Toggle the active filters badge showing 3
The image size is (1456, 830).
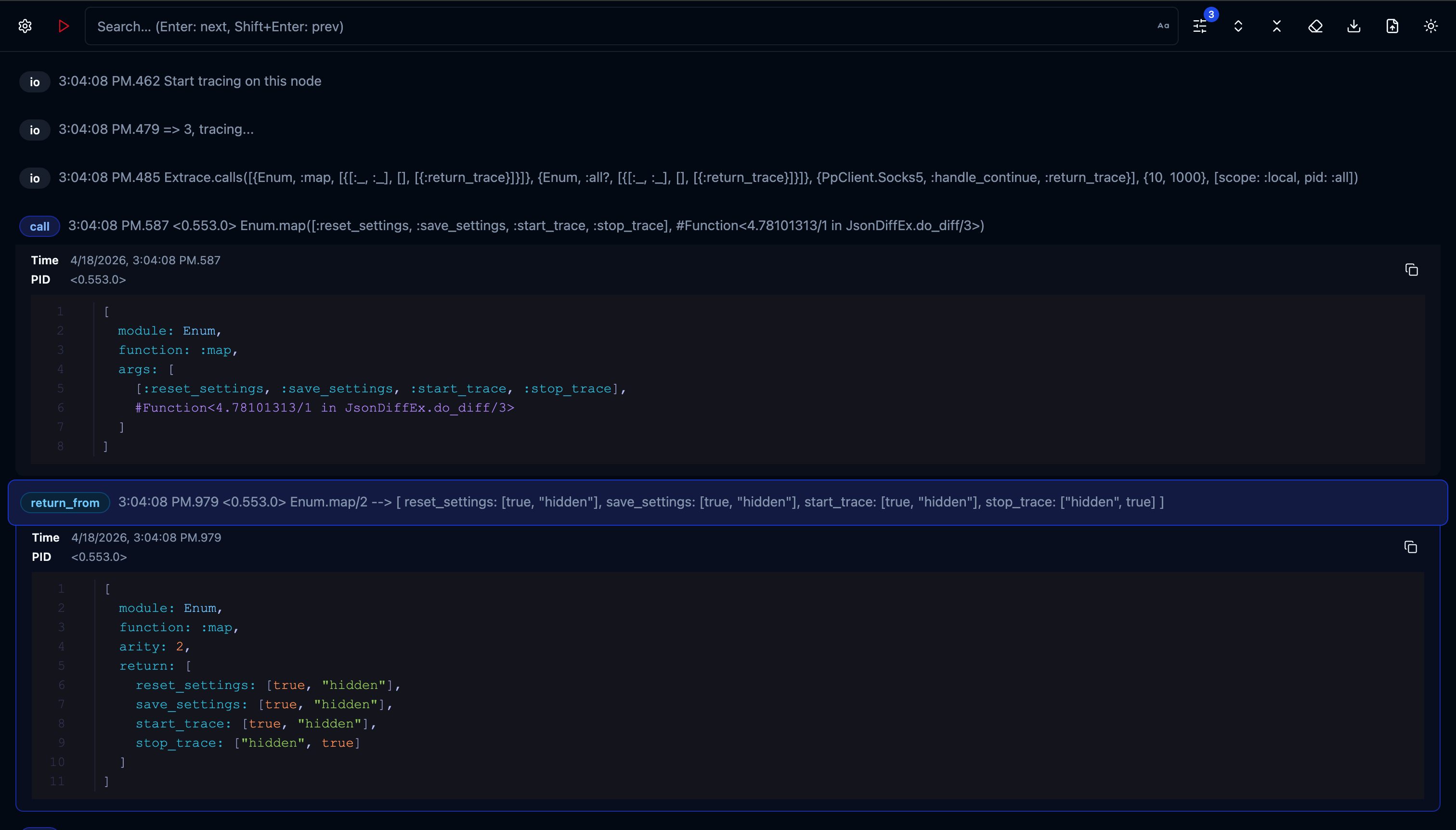[1211, 15]
